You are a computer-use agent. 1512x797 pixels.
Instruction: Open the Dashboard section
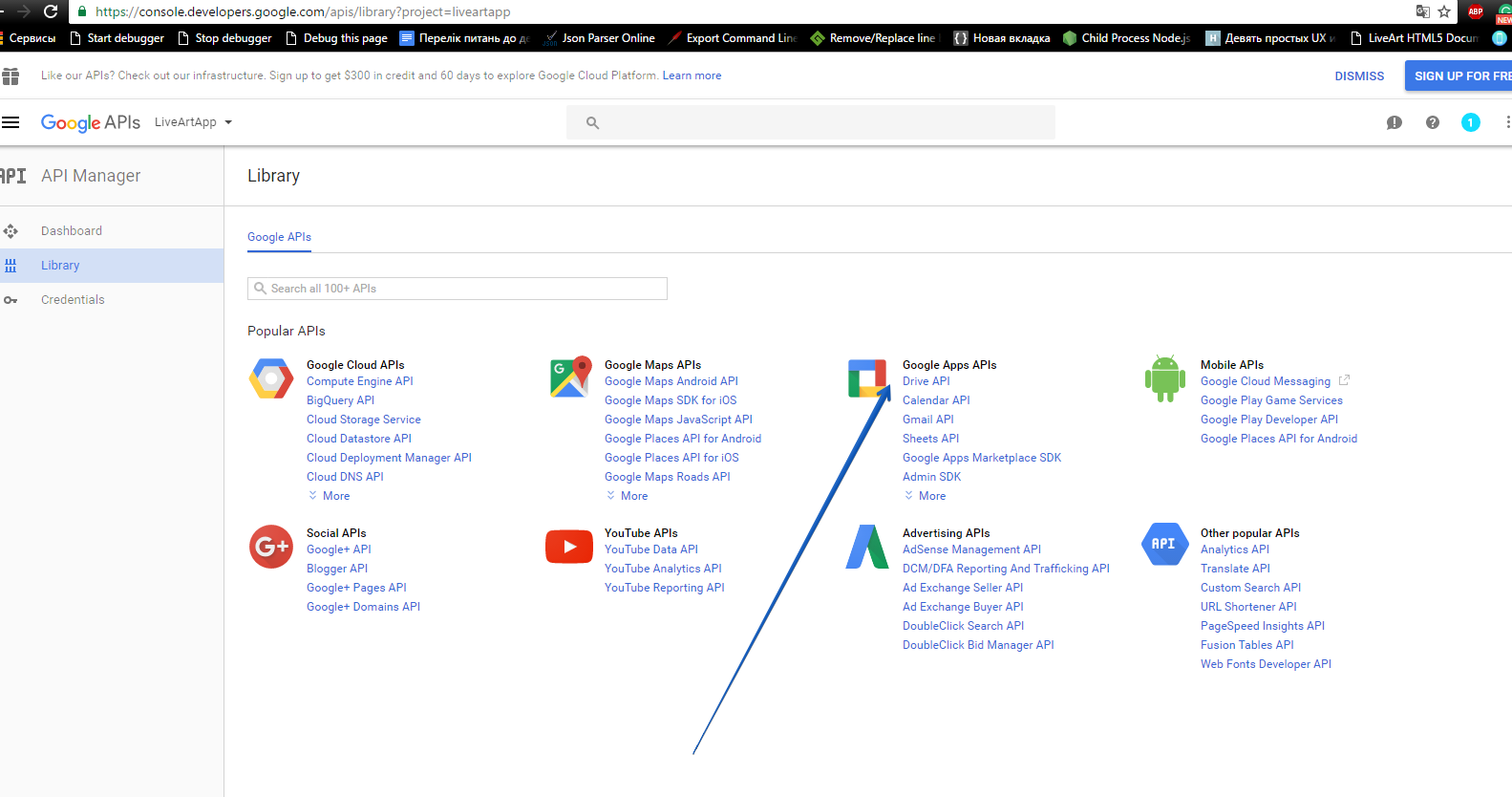[x=112, y=231]
